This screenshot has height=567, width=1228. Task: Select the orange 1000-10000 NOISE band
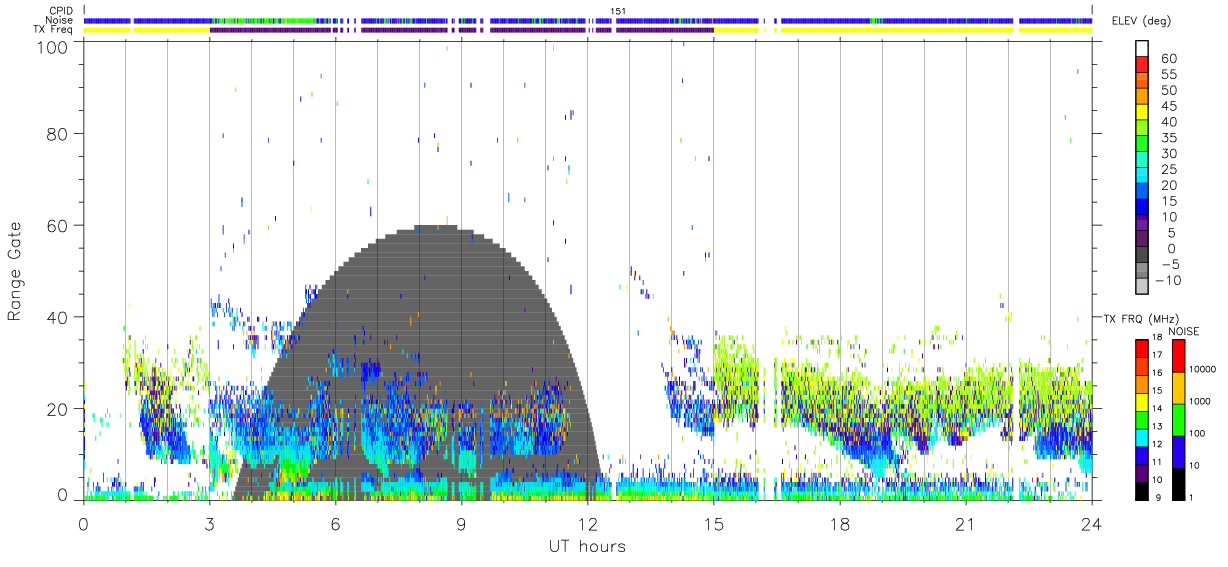point(1177,386)
